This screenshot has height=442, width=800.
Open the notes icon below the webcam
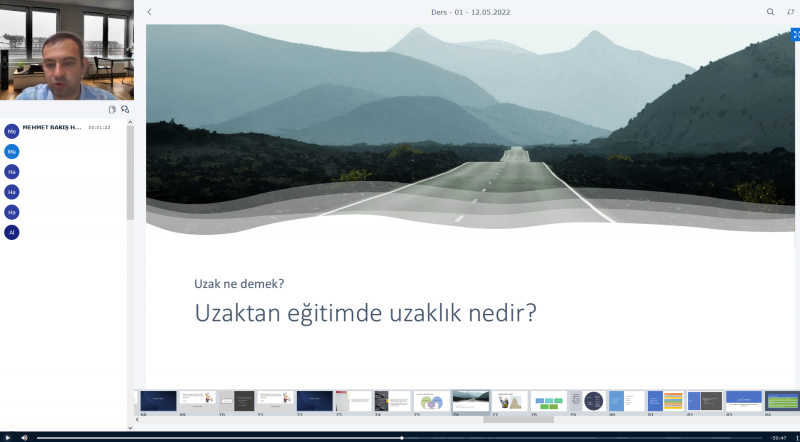tap(112, 110)
